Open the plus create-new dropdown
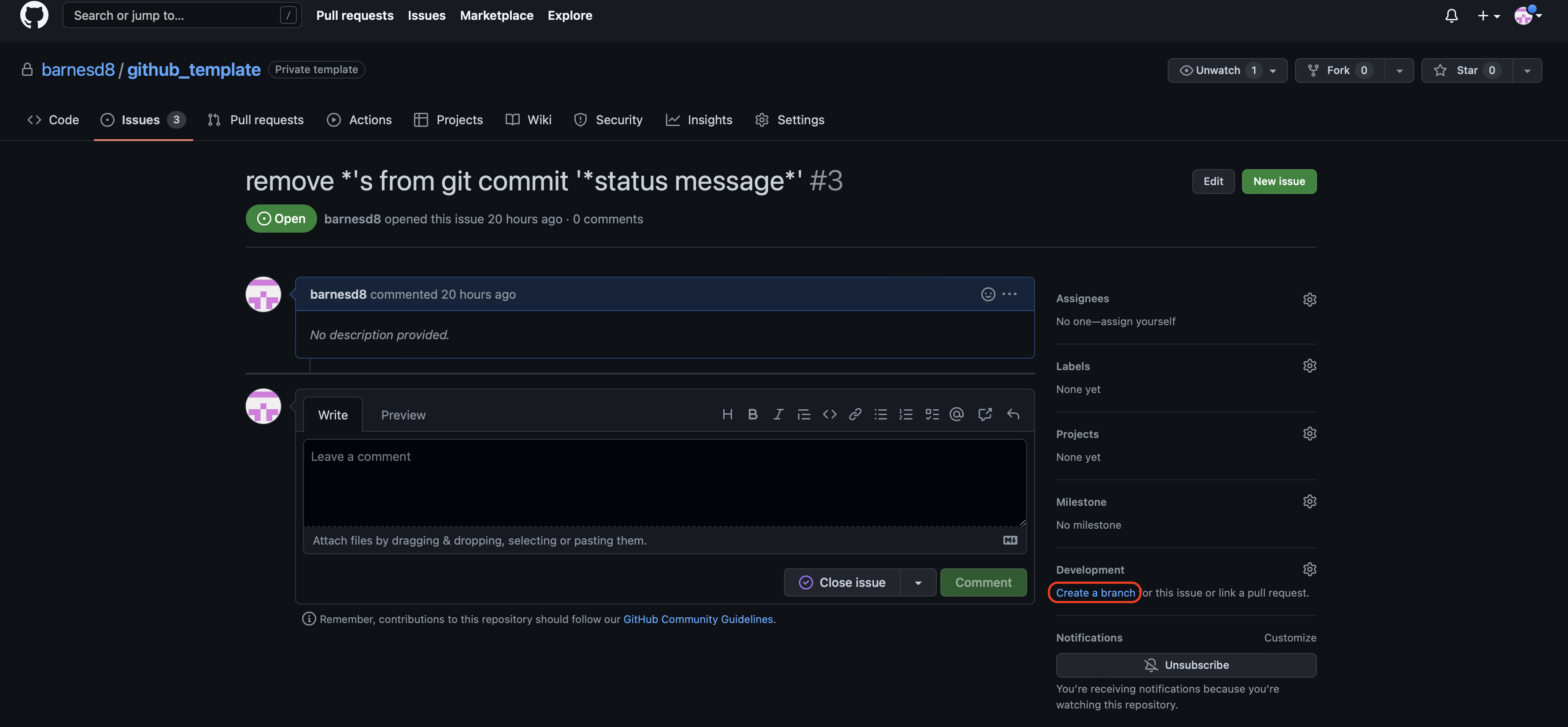This screenshot has height=727, width=1568. pos(1488,16)
